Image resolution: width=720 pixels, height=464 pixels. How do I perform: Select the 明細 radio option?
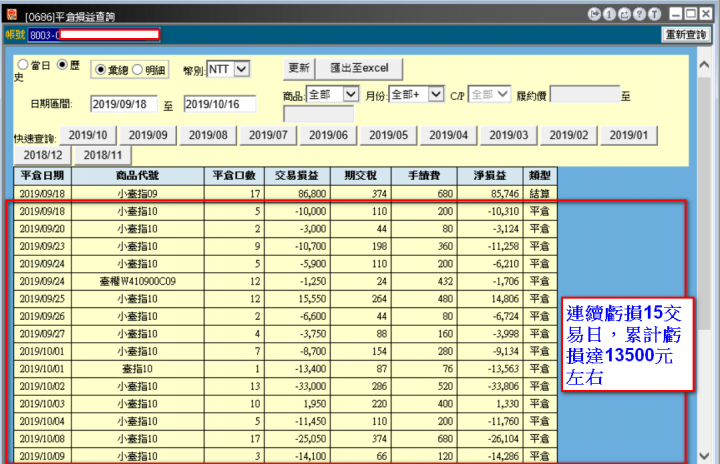point(137,70)
